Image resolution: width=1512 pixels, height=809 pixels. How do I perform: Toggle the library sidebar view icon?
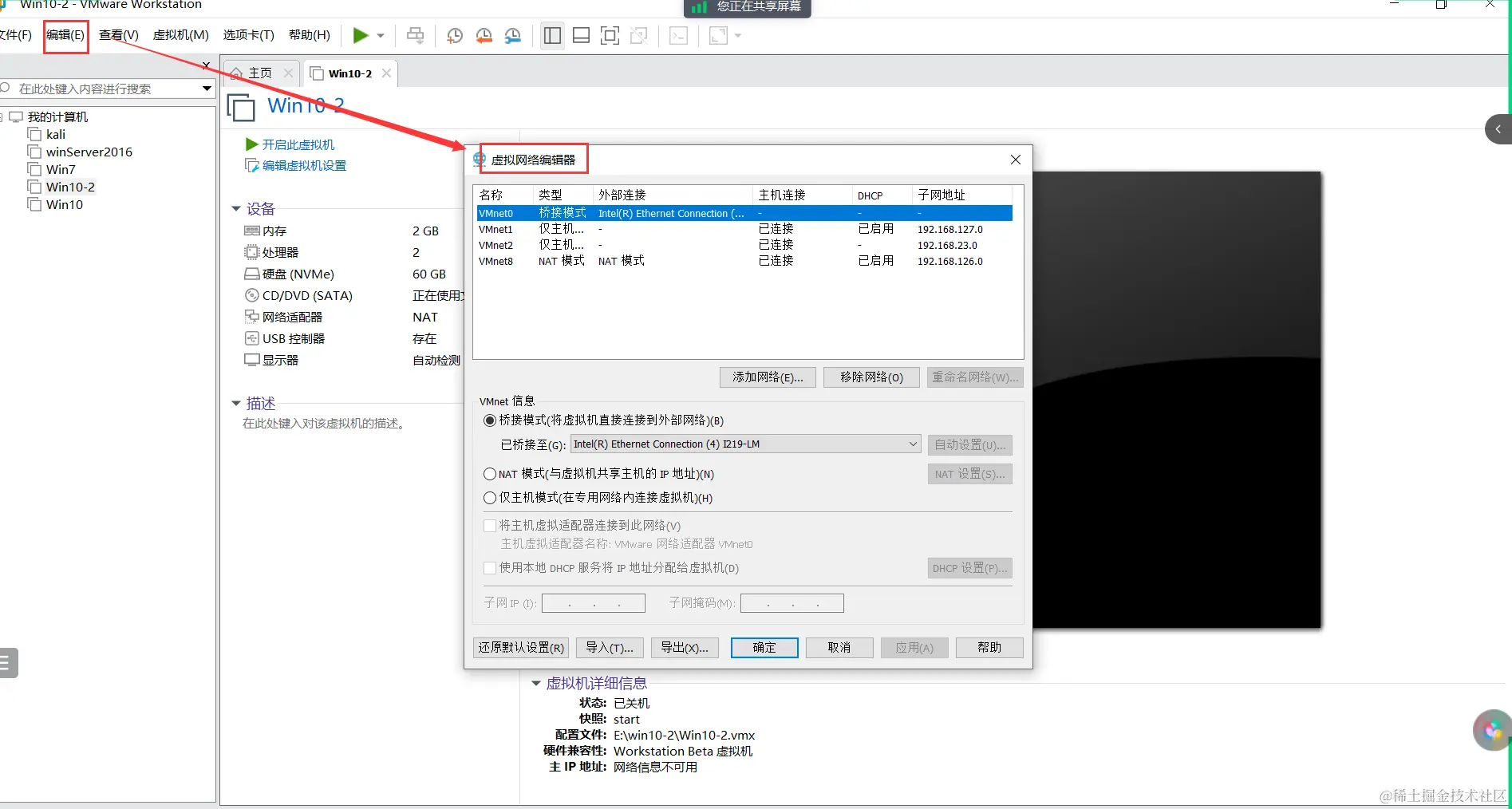[x=551, y=35]
